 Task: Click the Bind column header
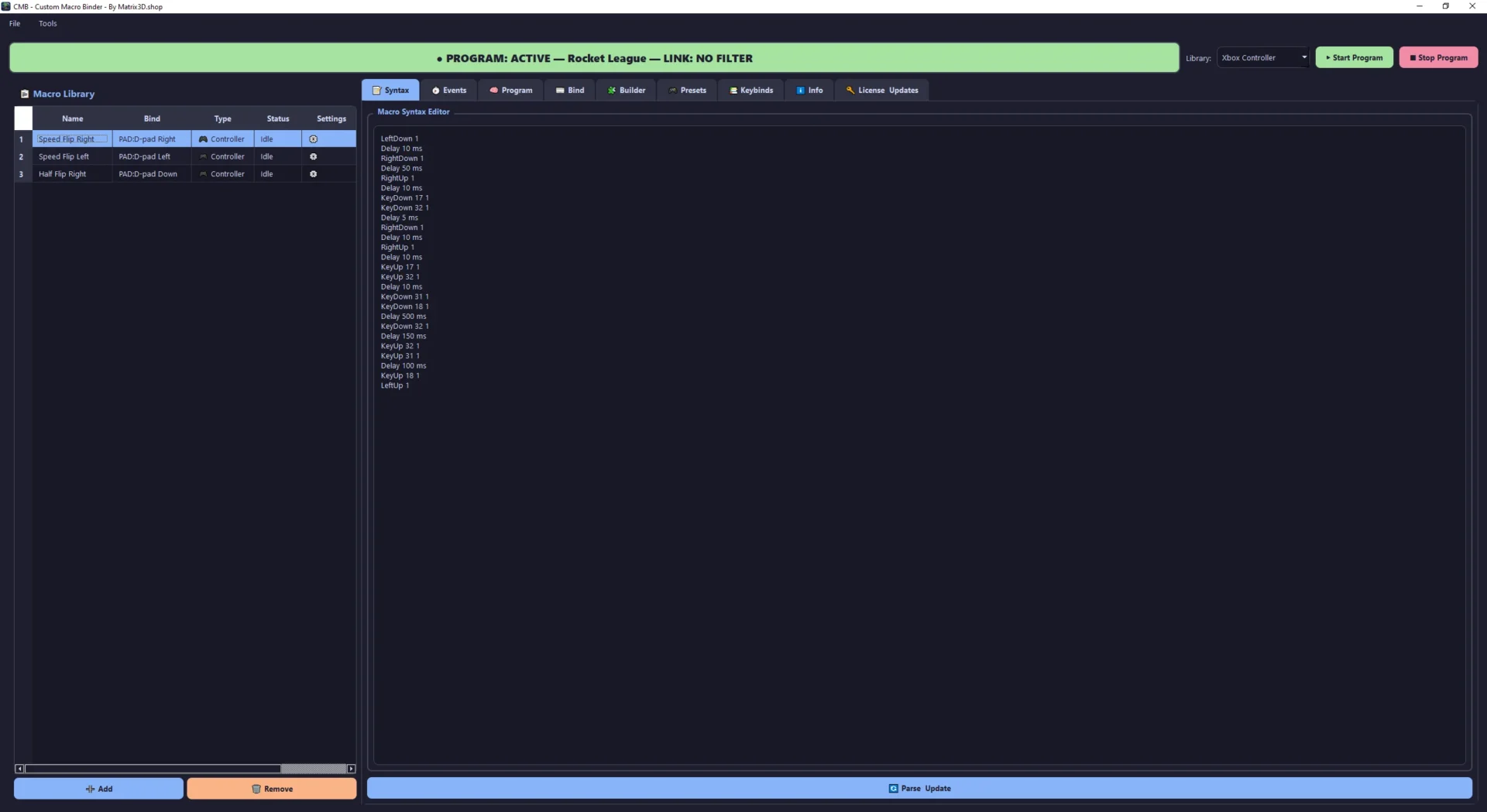pos(152,118)
